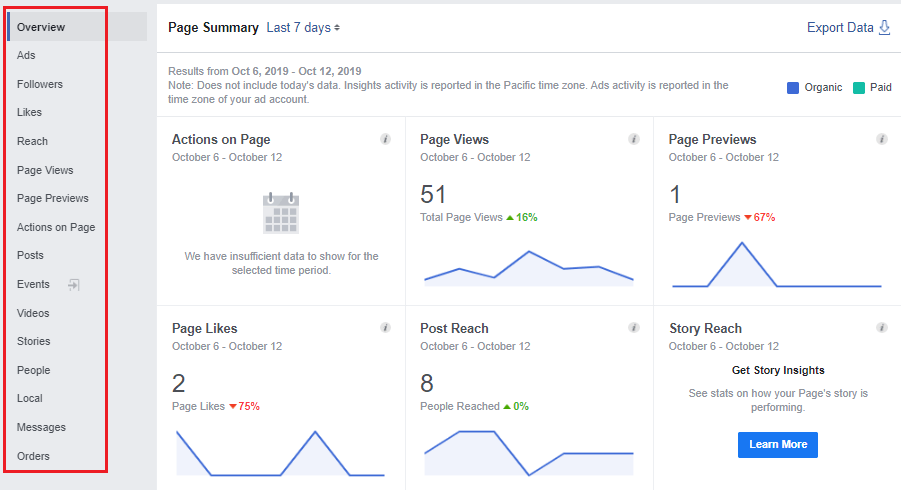
Task: Open Followers in the sidebar
Action: click(40, 84)
